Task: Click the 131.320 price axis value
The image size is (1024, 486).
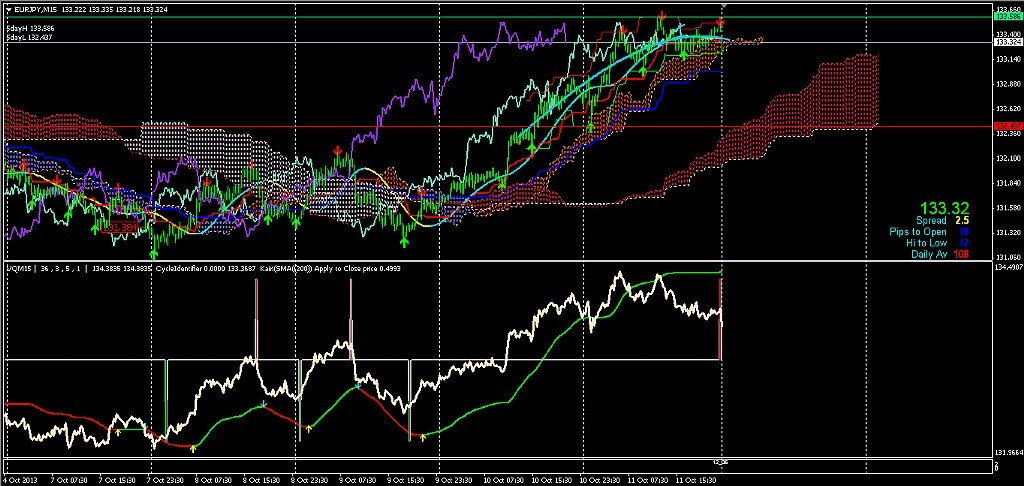Action: point(1008,233)
